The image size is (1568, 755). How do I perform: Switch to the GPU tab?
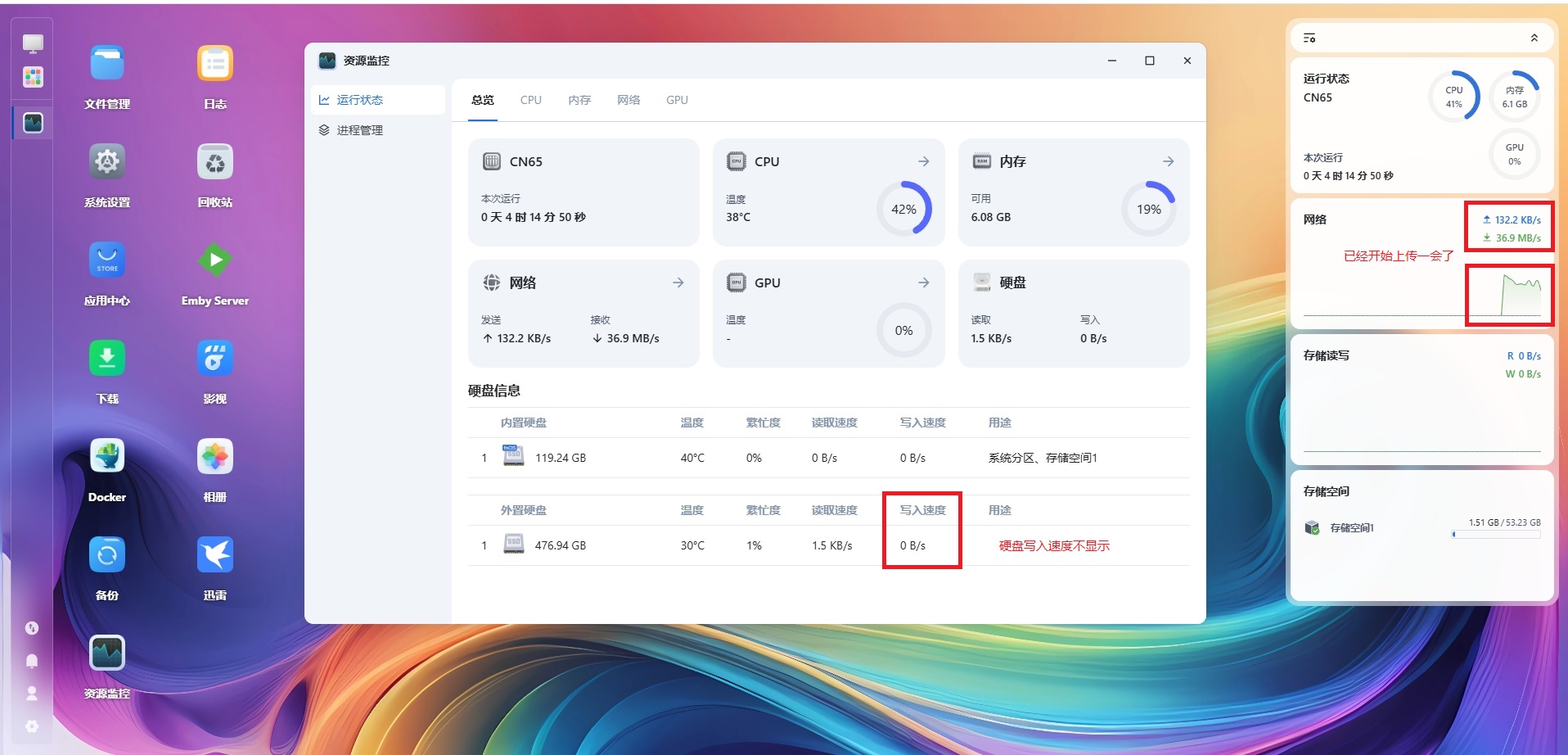point(677,100)
